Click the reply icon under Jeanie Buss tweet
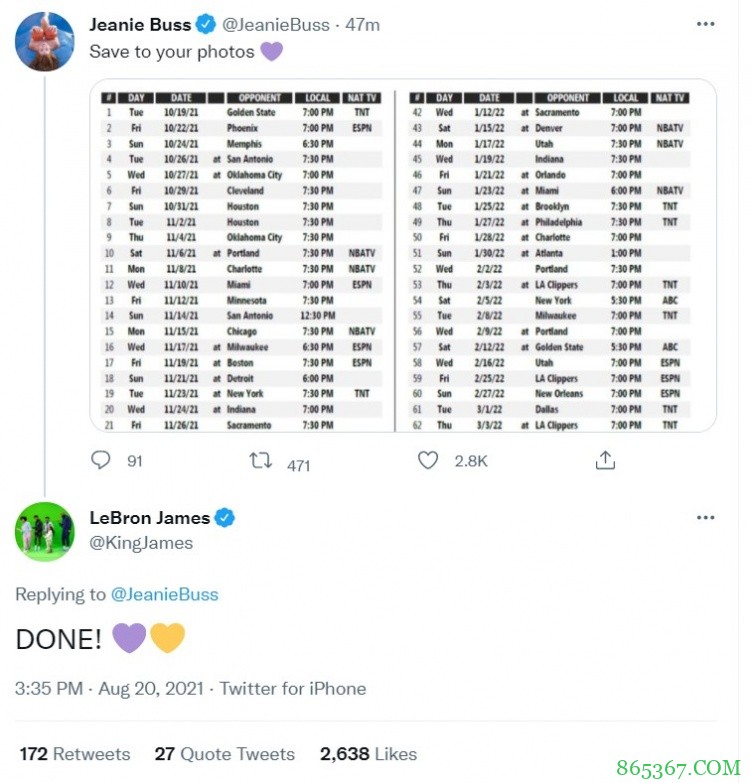Viewport: 750px width, 783px height. tap(101, 460)
